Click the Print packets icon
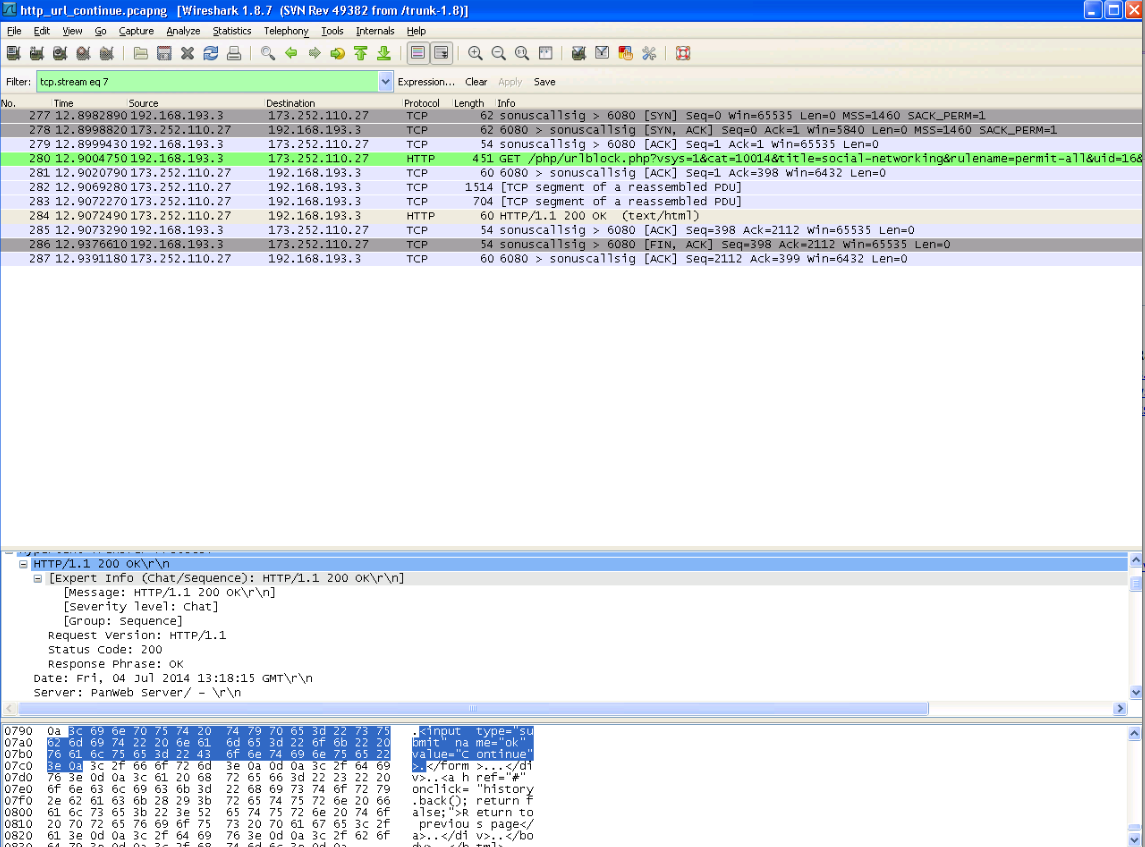This screenshot has width=1145, height=847. 233,54
